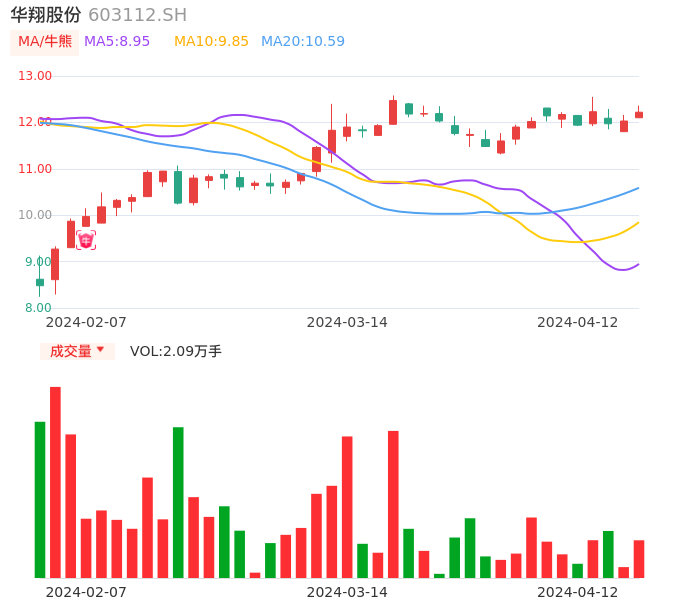
Task: Click the 13.00 price axis label
Action: pos(35,76)
